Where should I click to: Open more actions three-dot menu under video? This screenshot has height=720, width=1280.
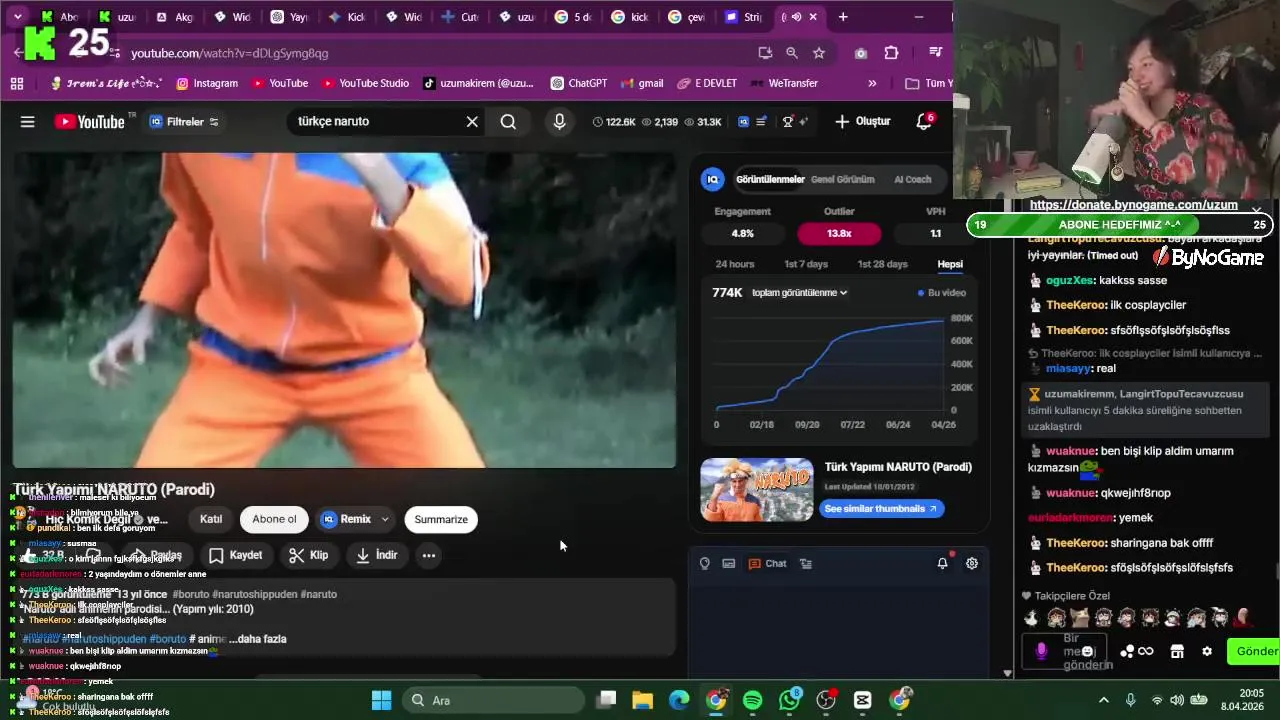pyautogui.click(x=428, y=555)
